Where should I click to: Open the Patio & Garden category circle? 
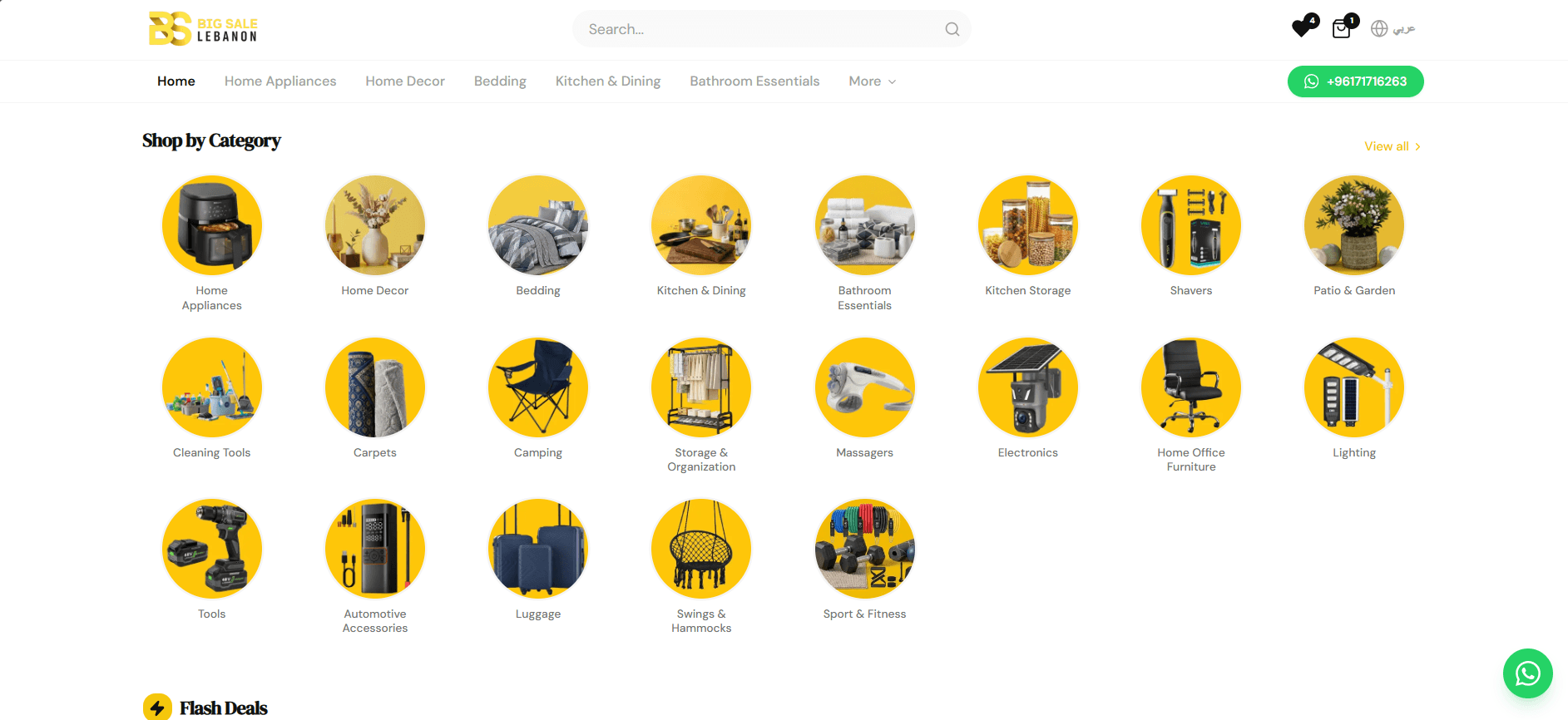1354,225
